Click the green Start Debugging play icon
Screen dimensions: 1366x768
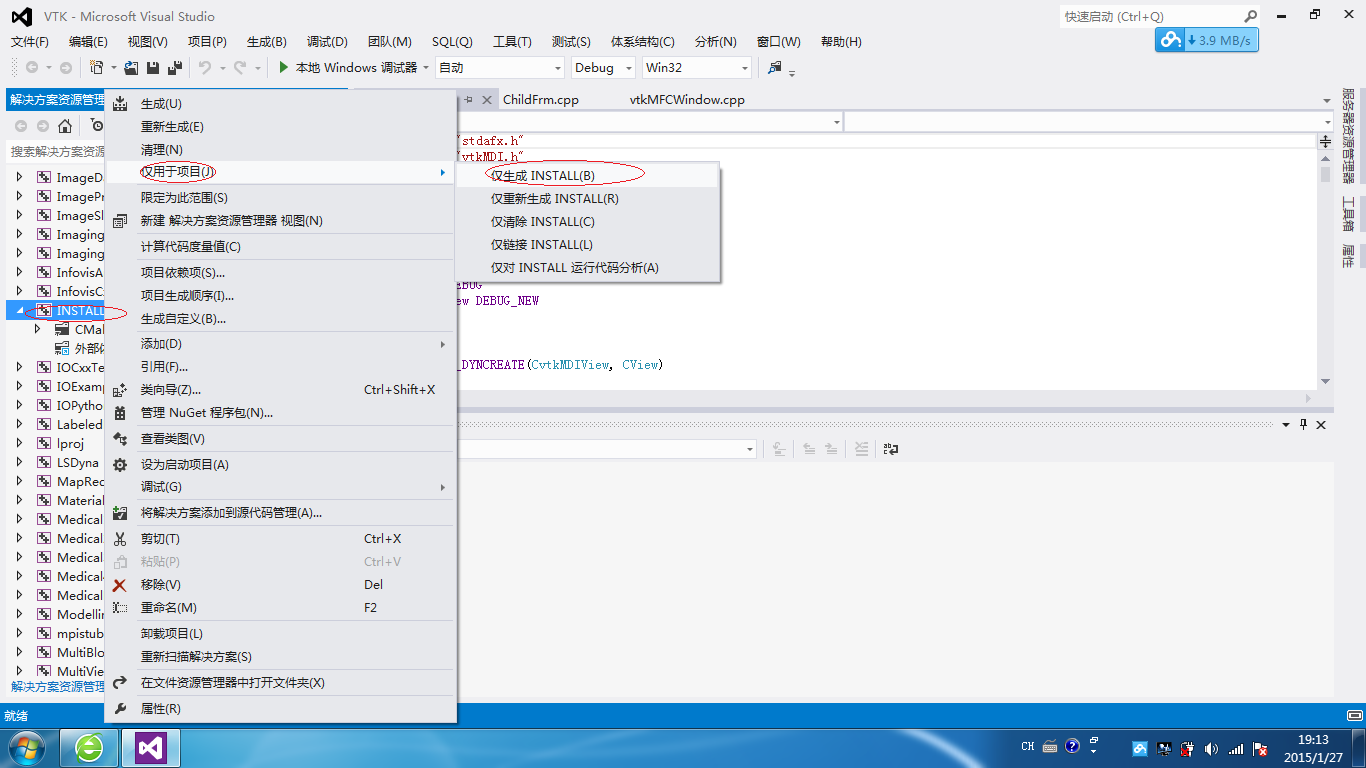[x=284, y=68]
